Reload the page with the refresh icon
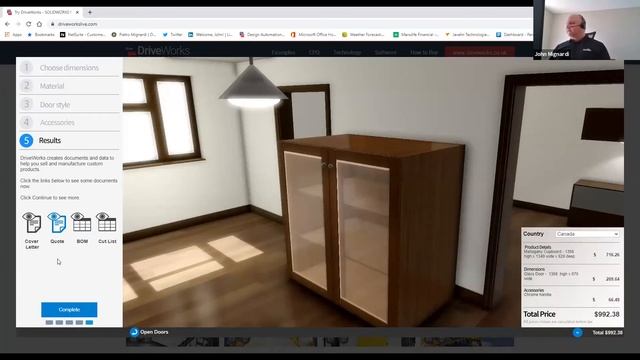This screenshot has height=360, width=640. point(29,24)
